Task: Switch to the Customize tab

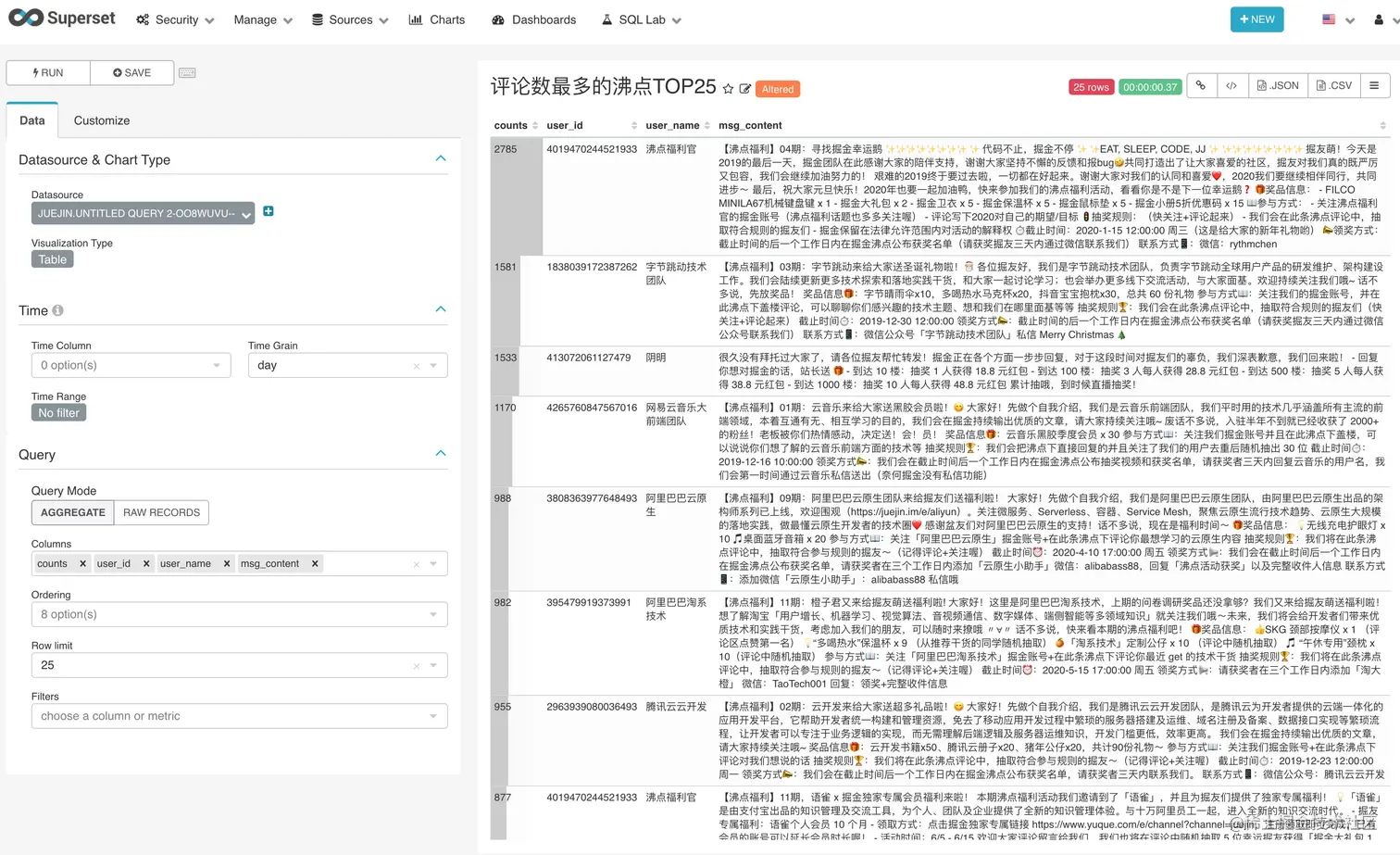Action: click(x=102, y=120)
